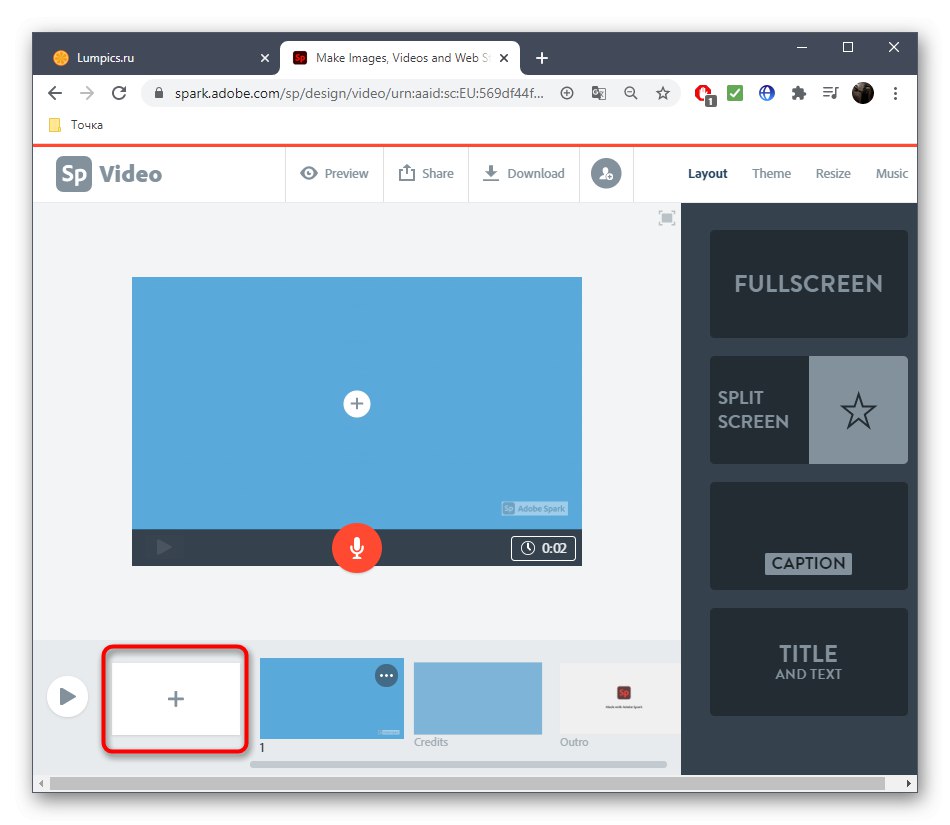The height and width of the screenshot is (825, 950).
Task: Click the Download icon
Action: [x=491, y=173]
